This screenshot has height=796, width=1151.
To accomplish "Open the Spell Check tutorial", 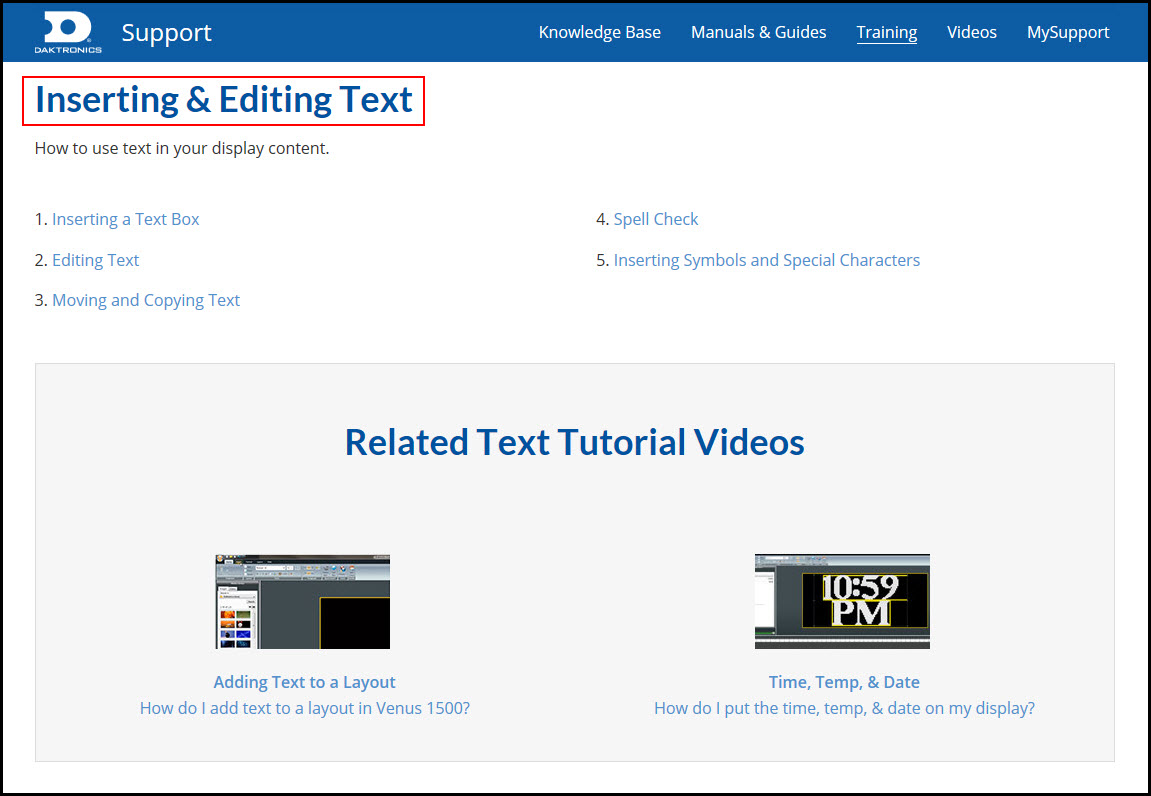I will tap(656, 218).
